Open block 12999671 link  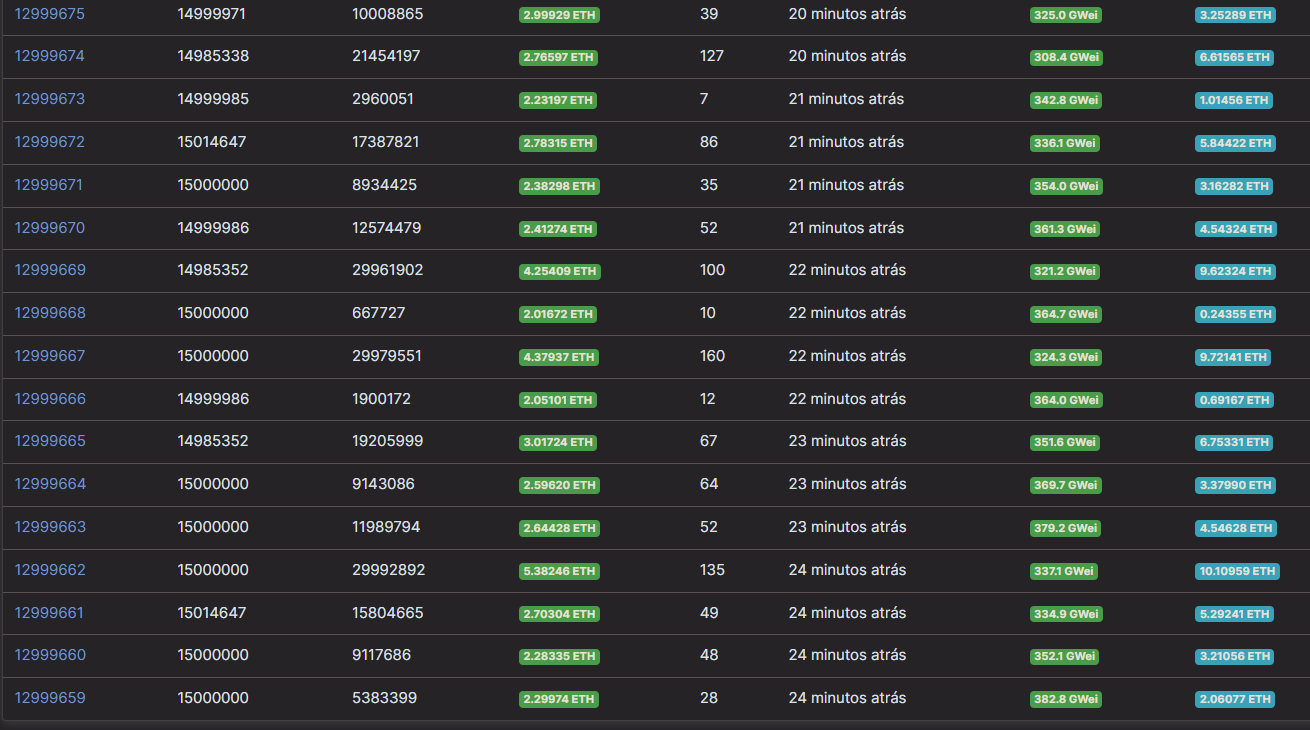49,185
